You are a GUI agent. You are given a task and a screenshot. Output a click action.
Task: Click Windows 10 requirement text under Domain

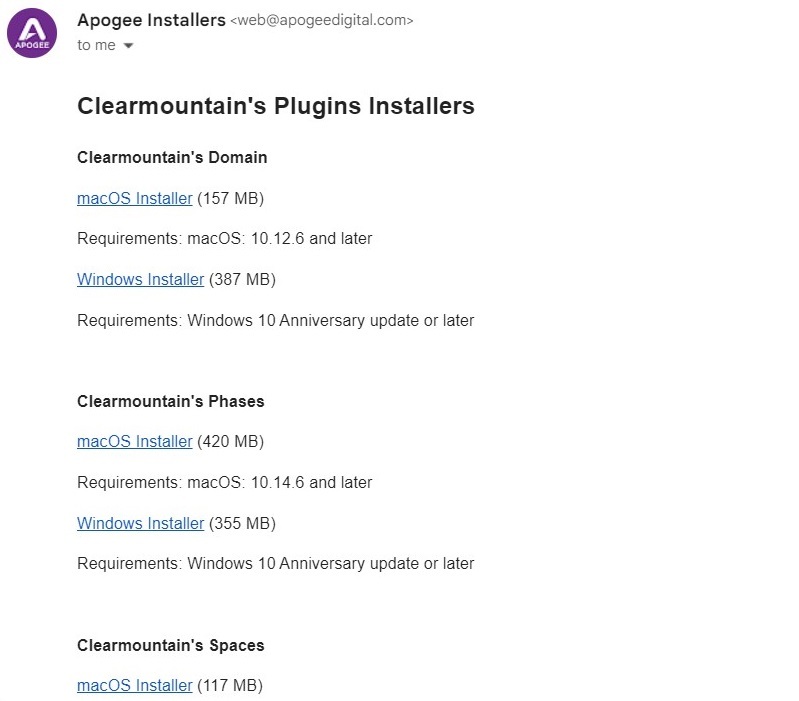[275, 321]
